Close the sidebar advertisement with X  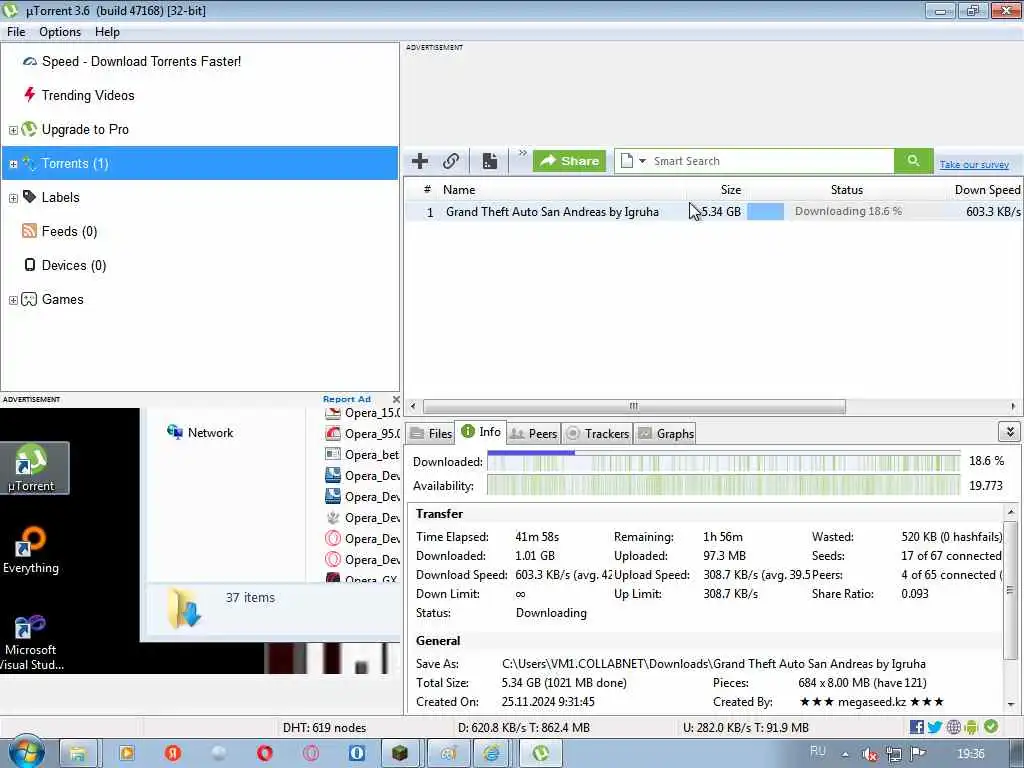(x=396, y=399)
